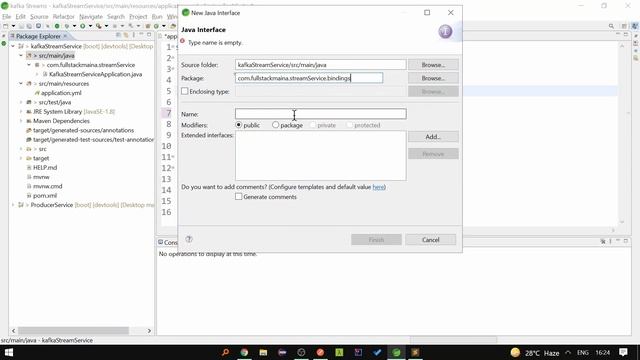This screenshot has height=360, width=640.
Task: Click the right arrow of Package Explorer scrollbar
Action: [149, 331]
